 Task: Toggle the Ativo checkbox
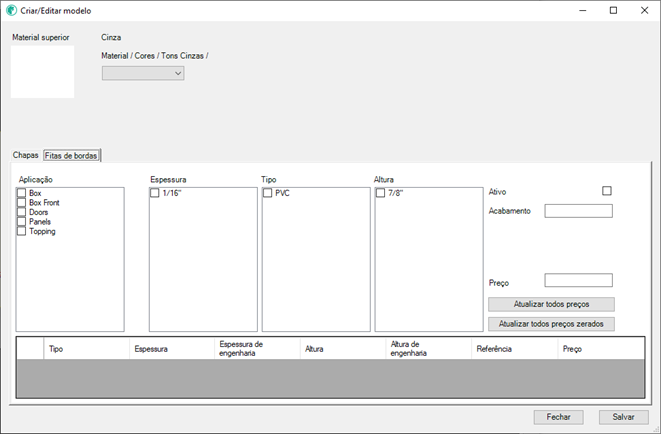click(x=606, y=191)
